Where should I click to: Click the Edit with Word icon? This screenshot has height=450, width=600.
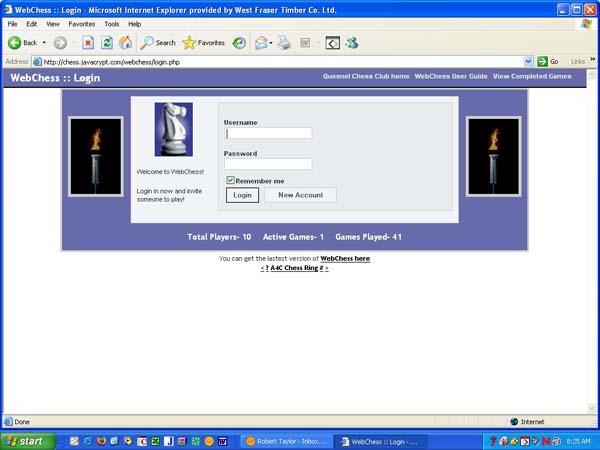tap(305, 43)
